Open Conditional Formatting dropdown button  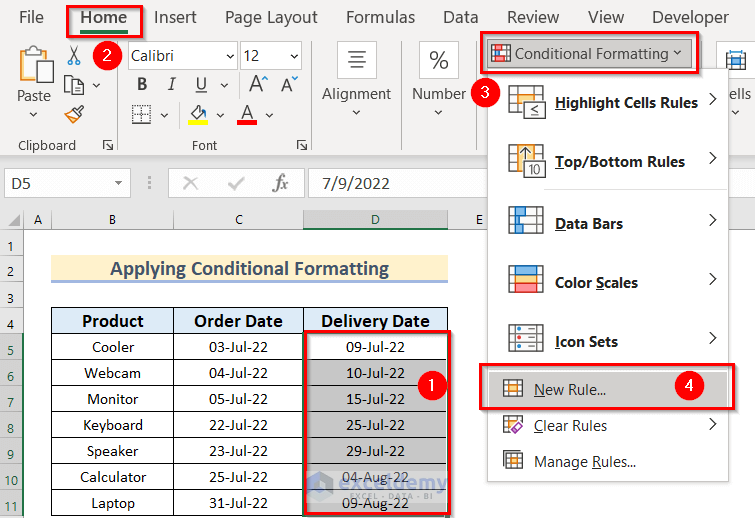[589, 53]
